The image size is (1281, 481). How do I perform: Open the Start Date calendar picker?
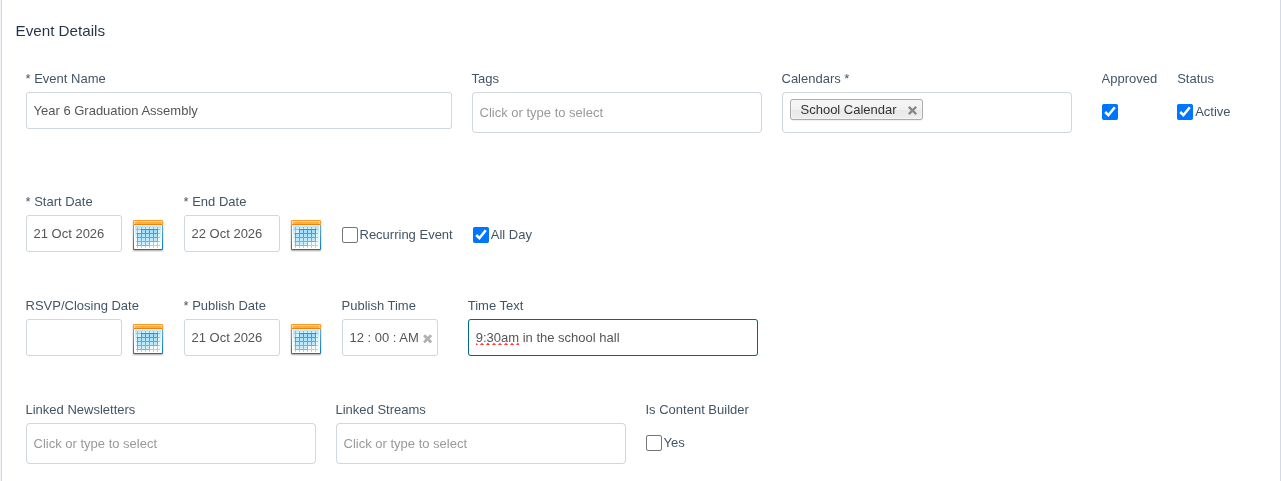[x=148, y=235]
